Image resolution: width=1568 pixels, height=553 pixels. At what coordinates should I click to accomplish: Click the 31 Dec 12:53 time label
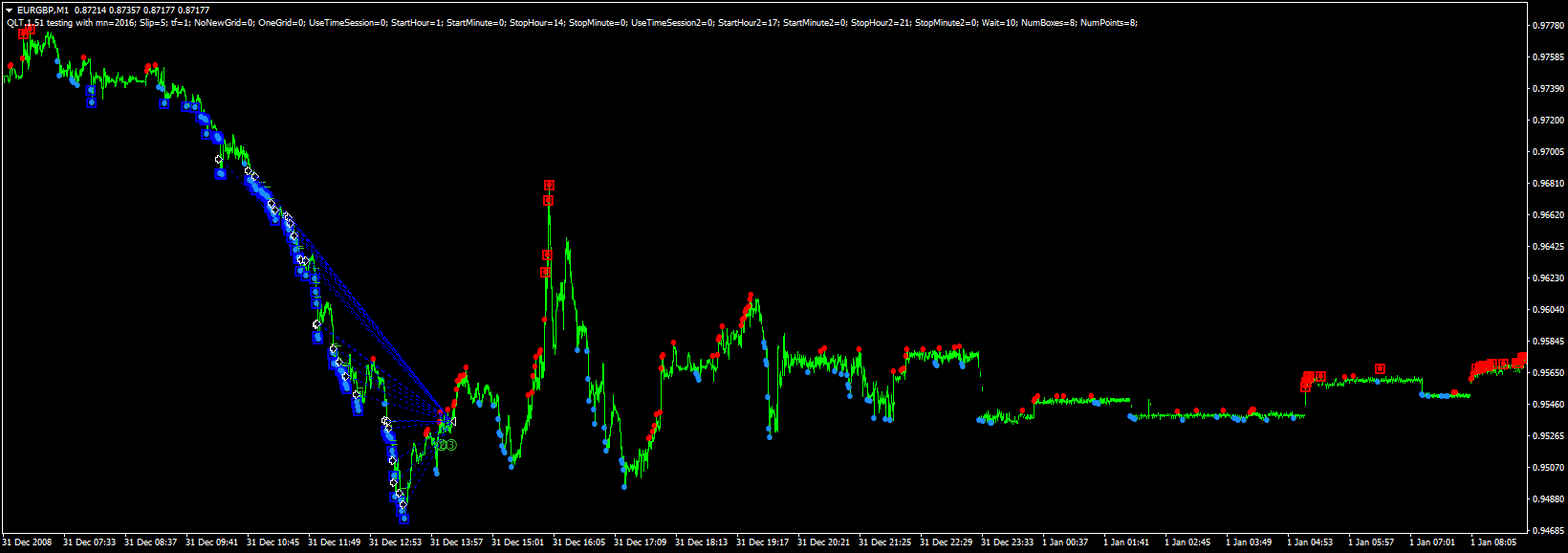396,542
